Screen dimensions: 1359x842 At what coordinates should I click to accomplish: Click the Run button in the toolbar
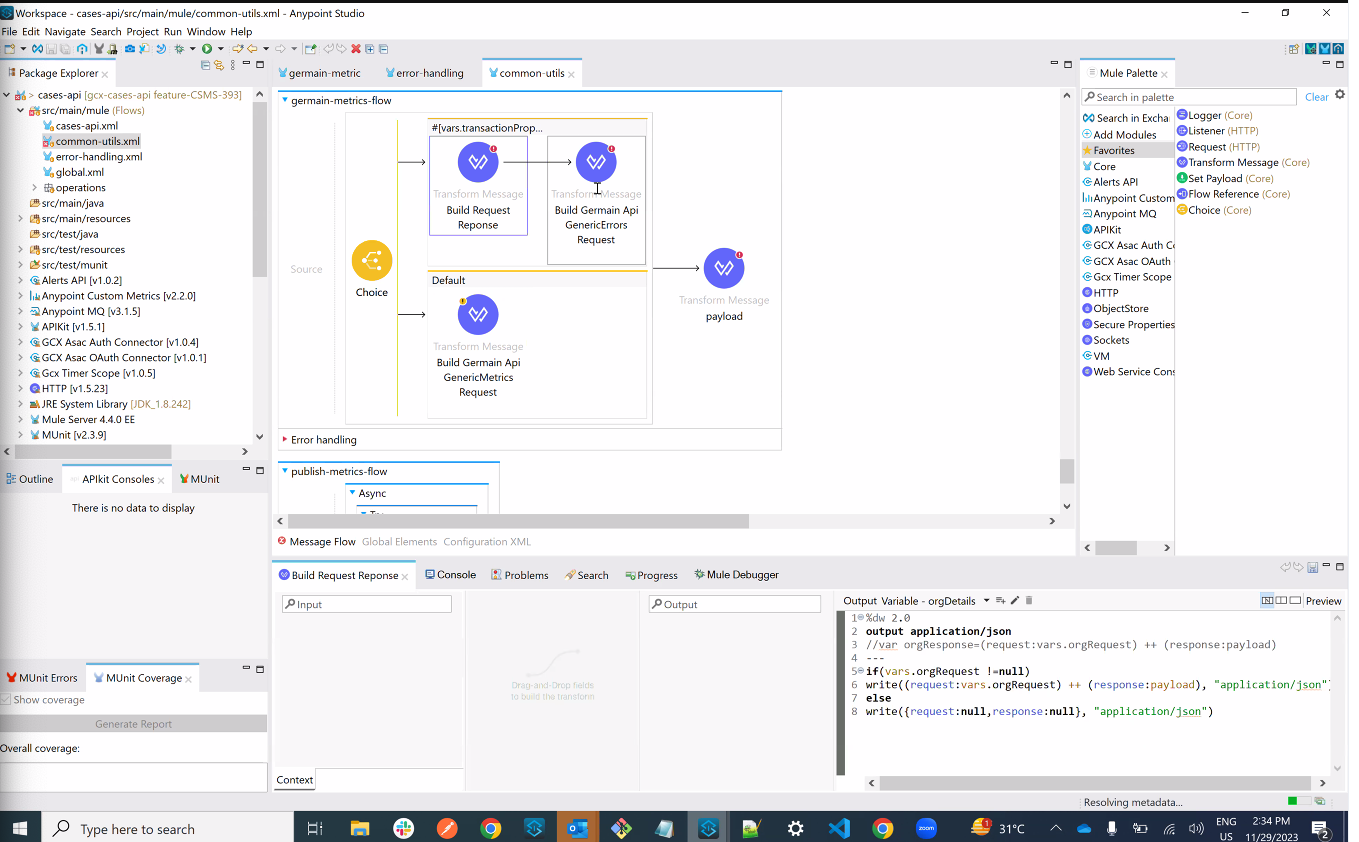206,48
